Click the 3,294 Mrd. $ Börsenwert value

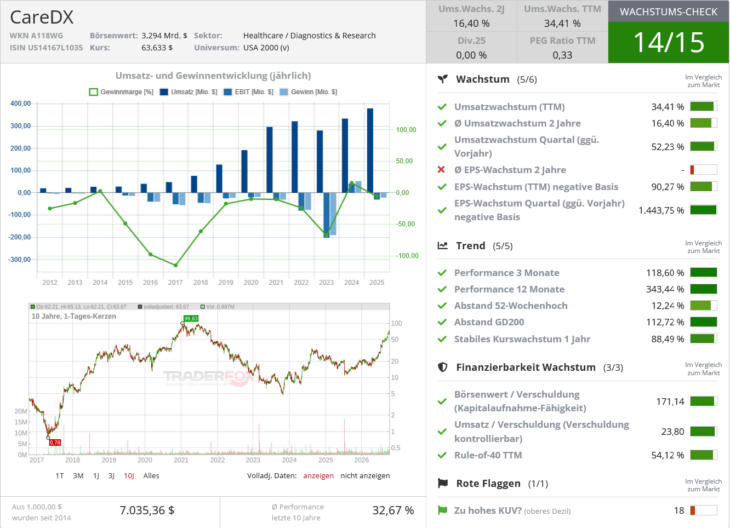(164, 35)
